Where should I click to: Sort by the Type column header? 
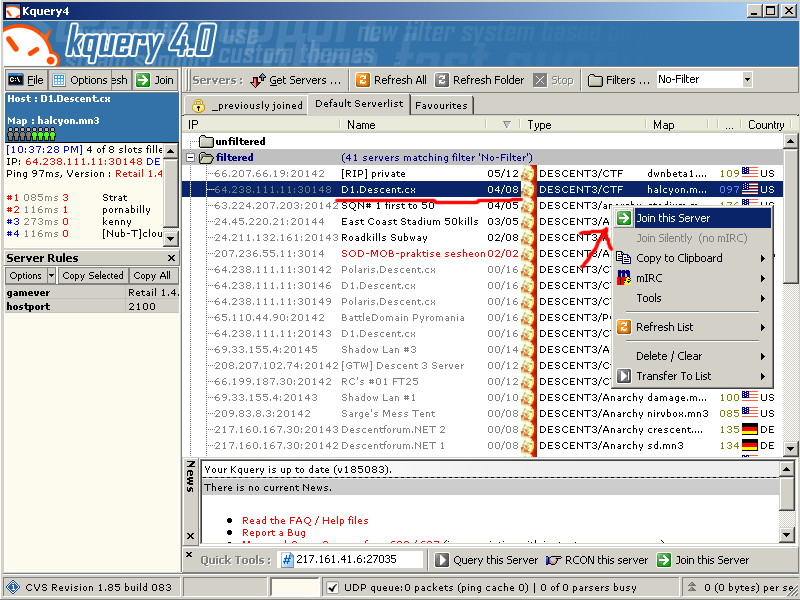[582, 125]
